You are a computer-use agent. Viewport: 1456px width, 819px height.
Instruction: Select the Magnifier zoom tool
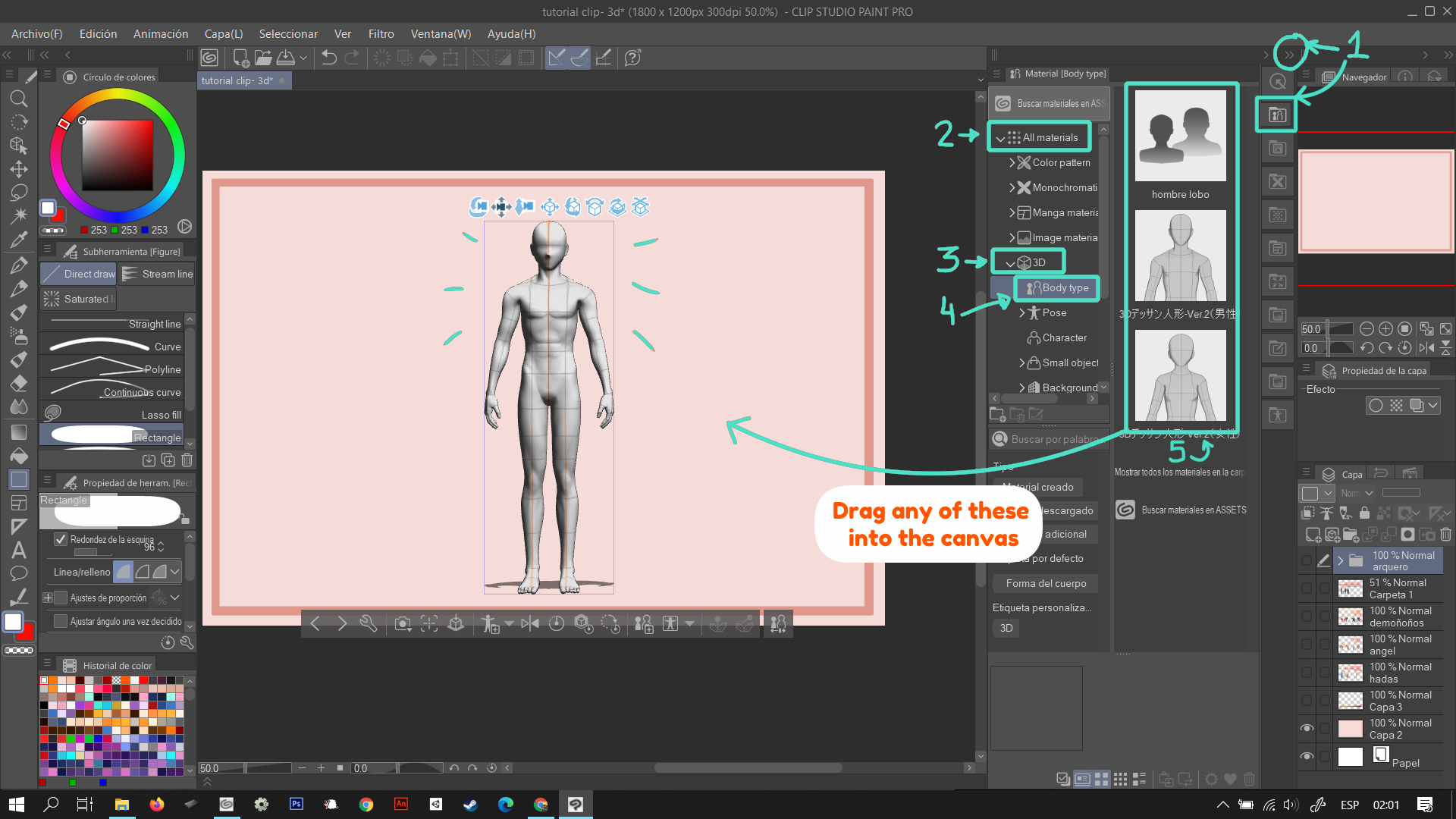19,99
